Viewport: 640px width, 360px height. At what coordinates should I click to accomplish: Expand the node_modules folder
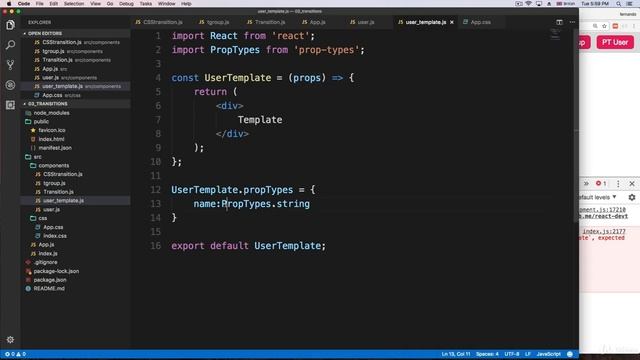coord(51,113)
